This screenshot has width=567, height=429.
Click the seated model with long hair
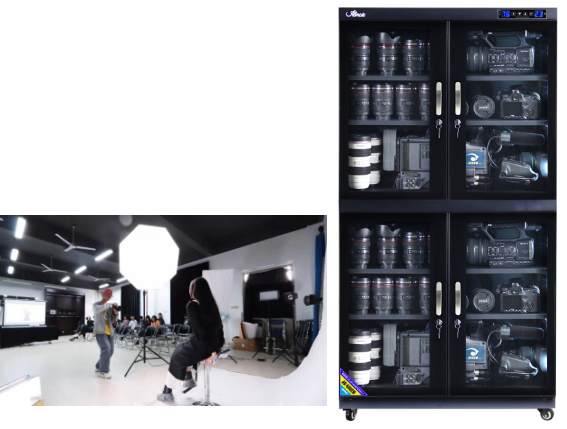[195, 338]
